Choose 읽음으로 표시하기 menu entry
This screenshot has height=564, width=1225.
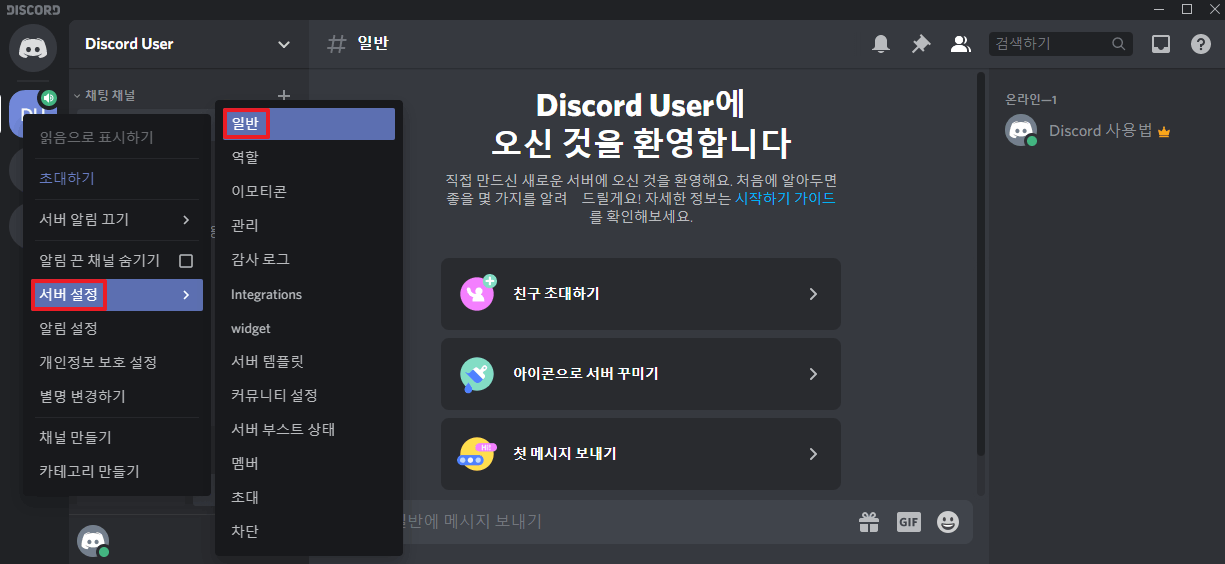coord(117,137)
